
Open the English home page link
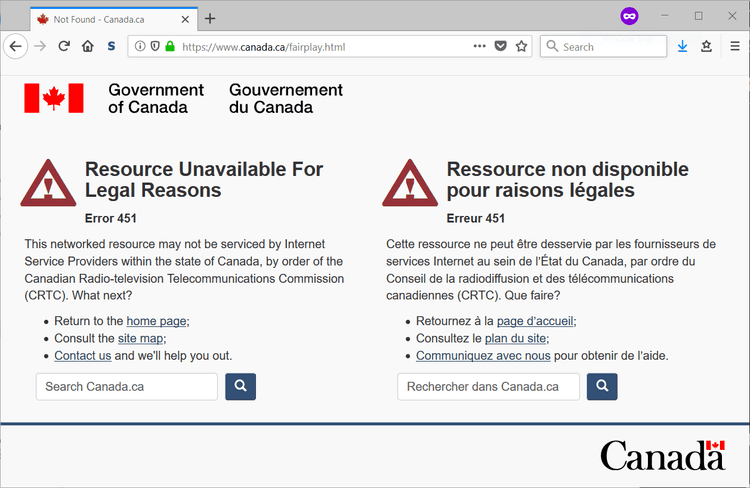pos(156,321)
